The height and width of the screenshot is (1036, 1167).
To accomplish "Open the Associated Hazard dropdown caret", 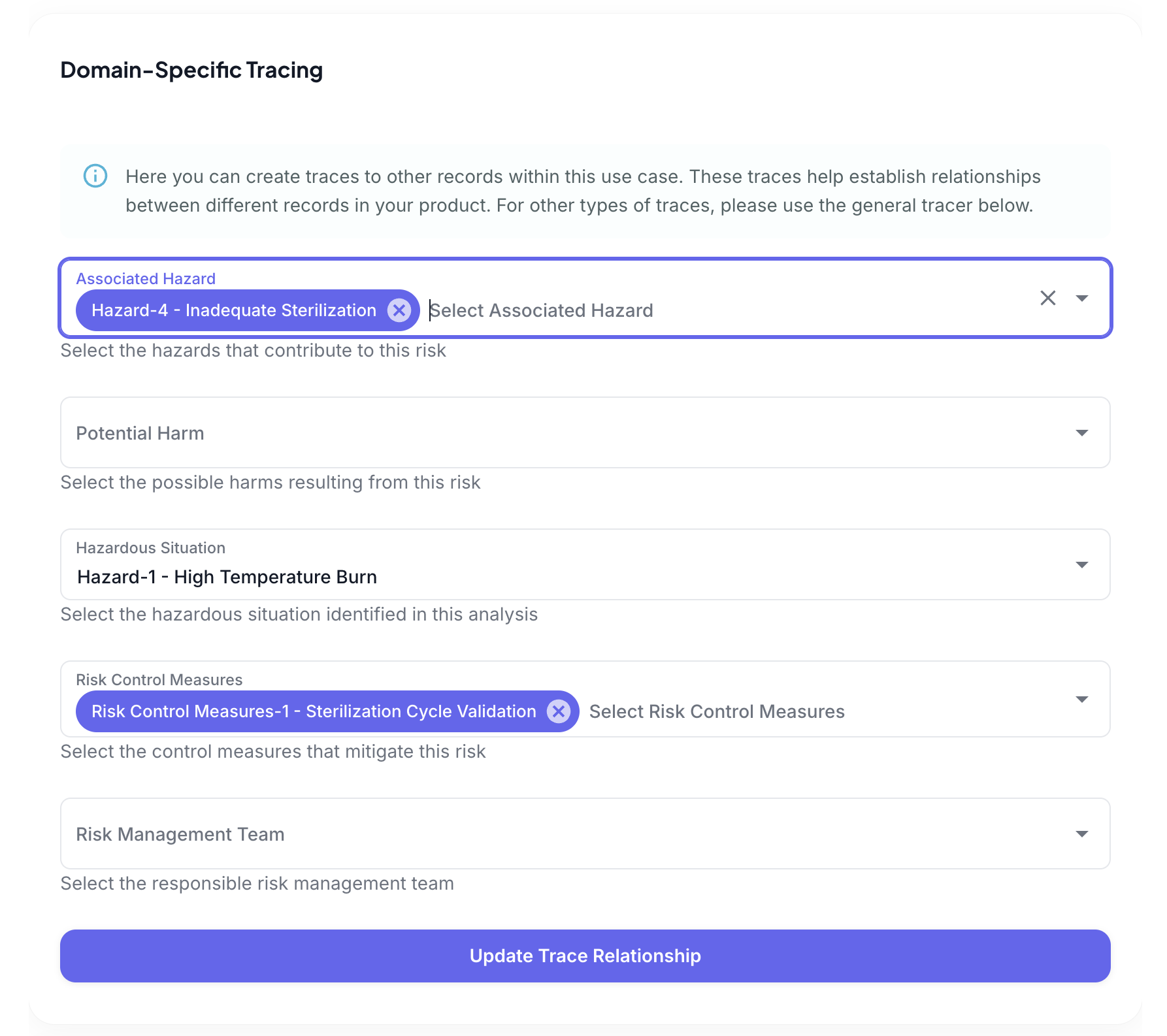I will tap(1083, 298).
